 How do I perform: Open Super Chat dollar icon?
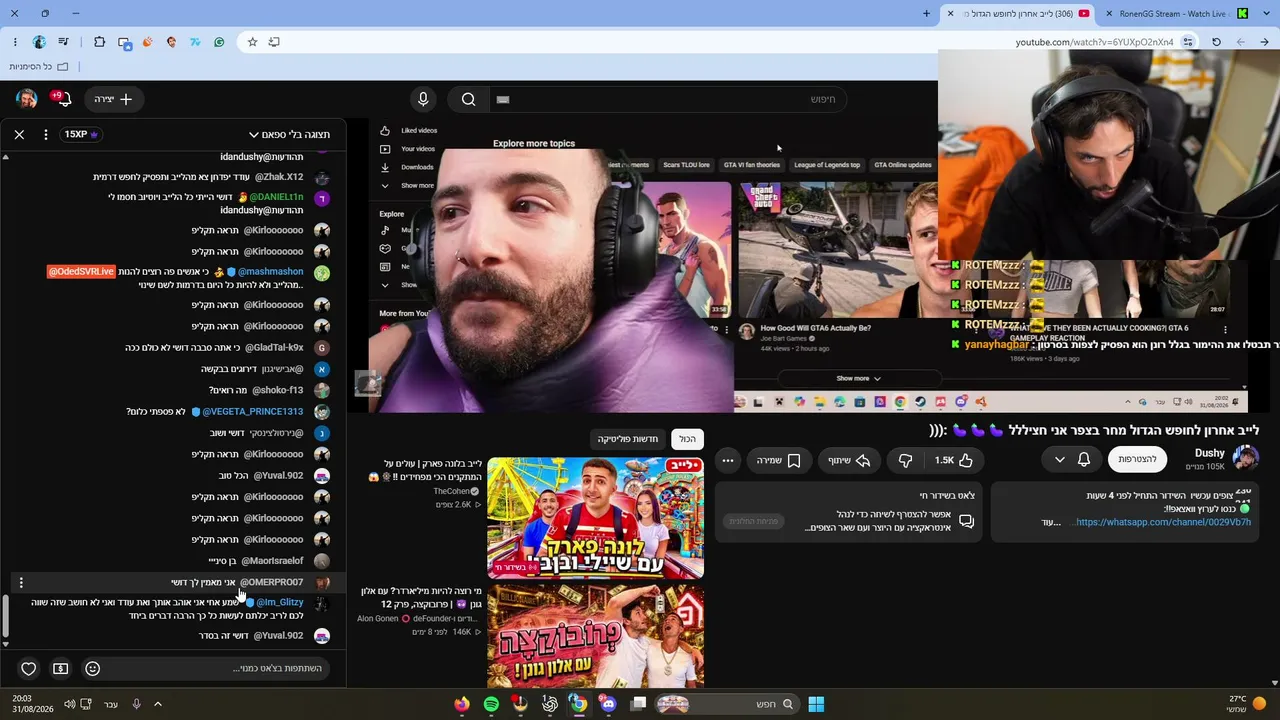61,668
